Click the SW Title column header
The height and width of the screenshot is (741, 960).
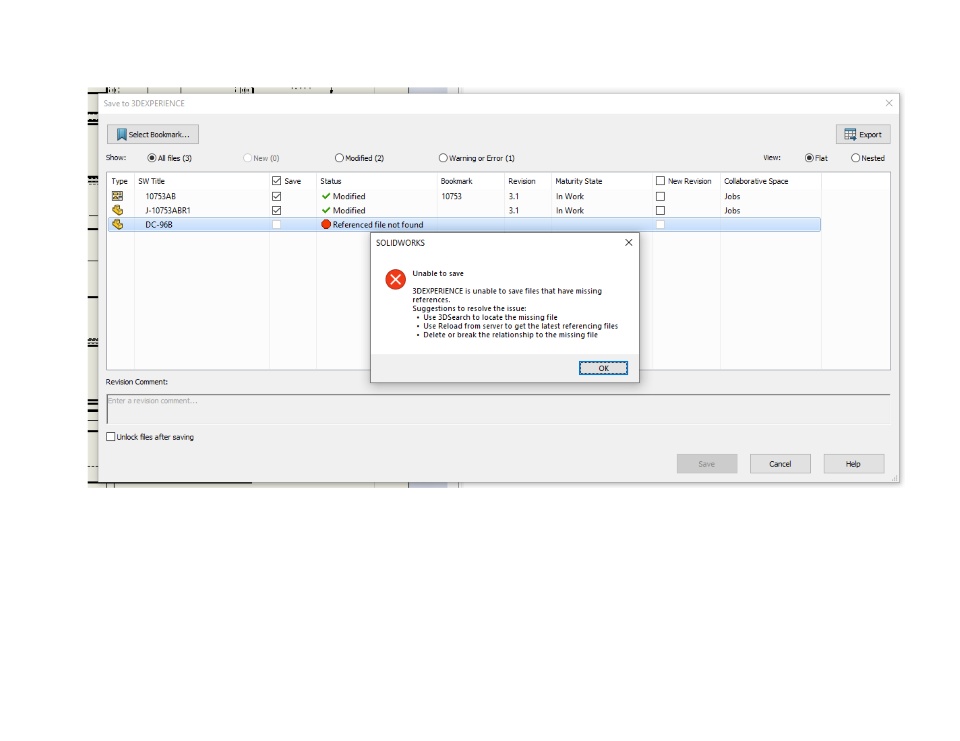[x=151, y=181]
